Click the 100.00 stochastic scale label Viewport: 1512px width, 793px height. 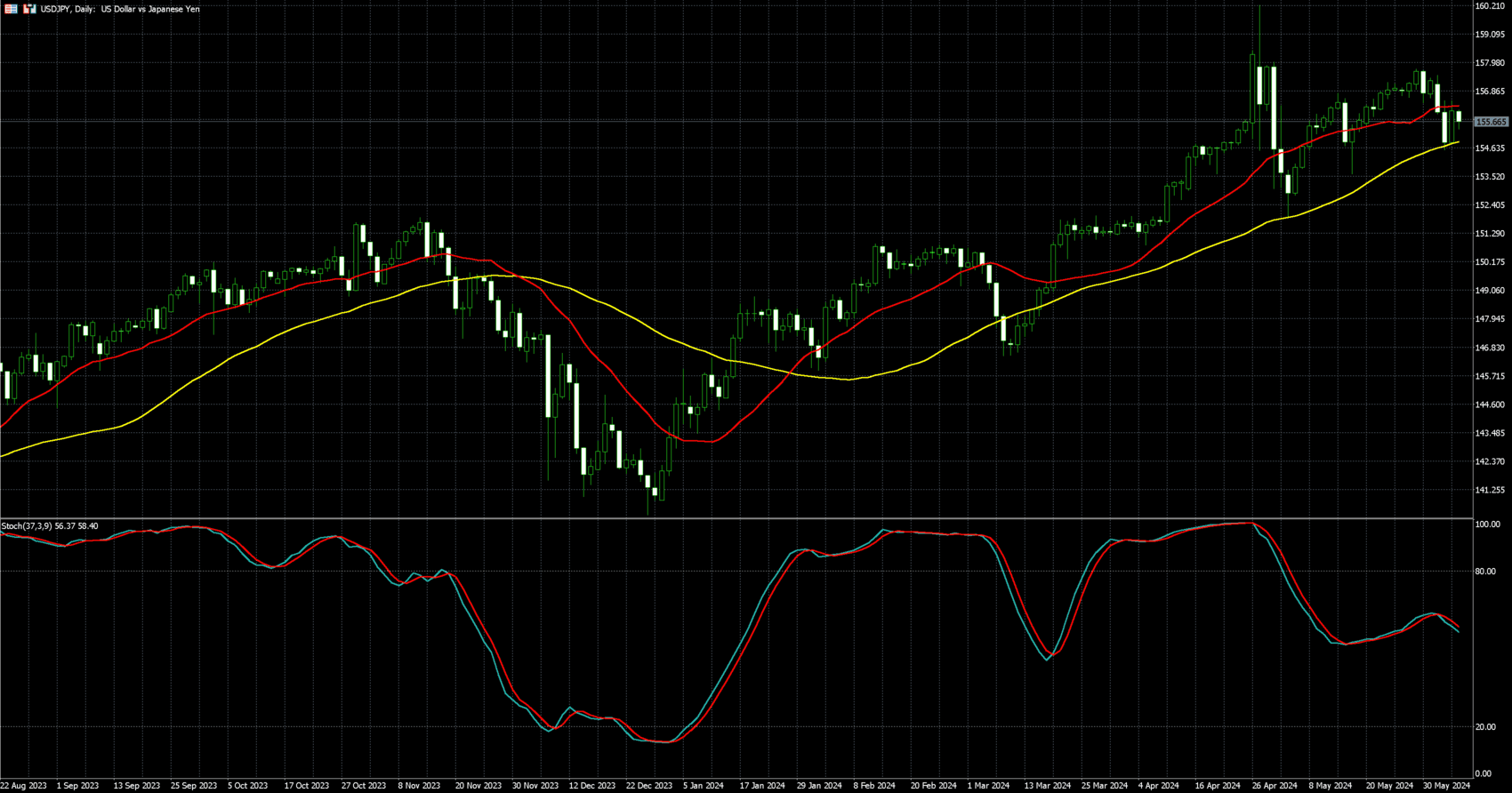tap(1487, 525)
